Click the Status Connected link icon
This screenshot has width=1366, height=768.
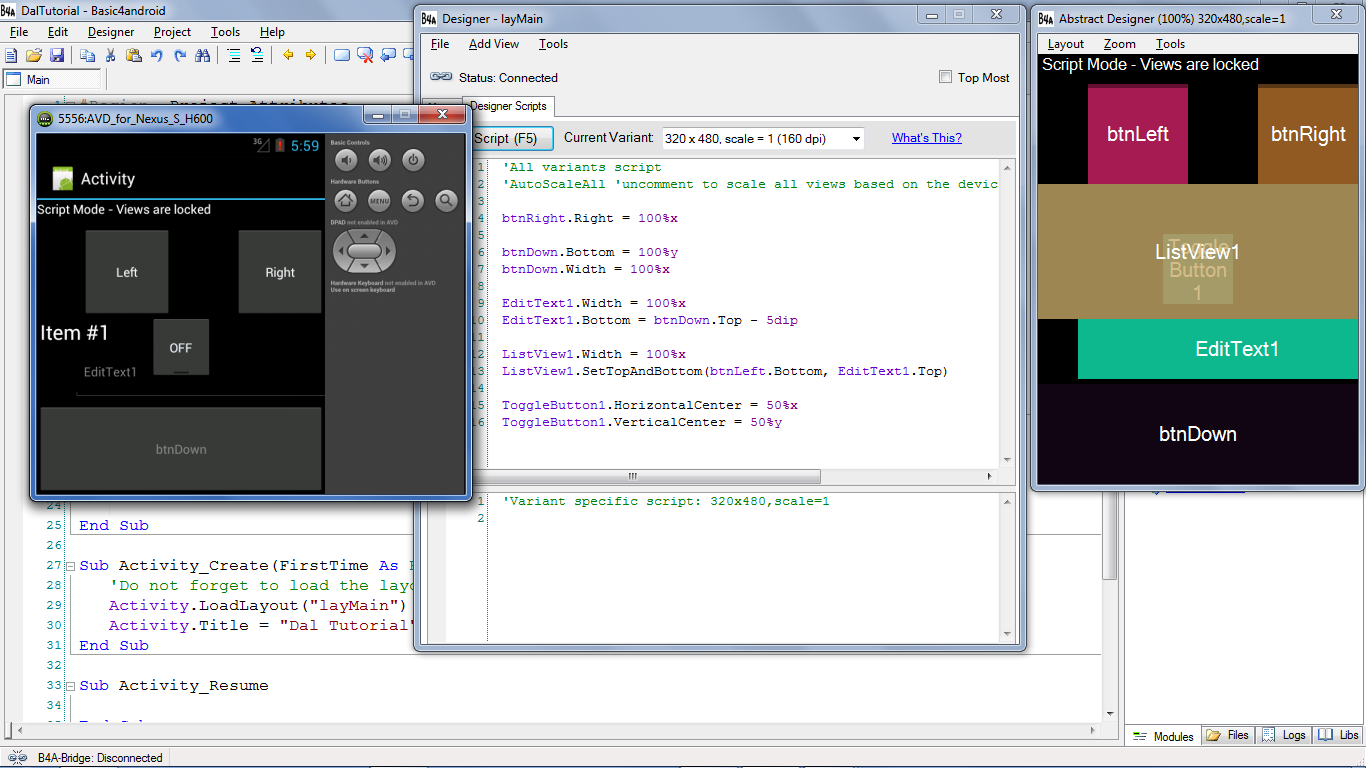tap(441, 77)
